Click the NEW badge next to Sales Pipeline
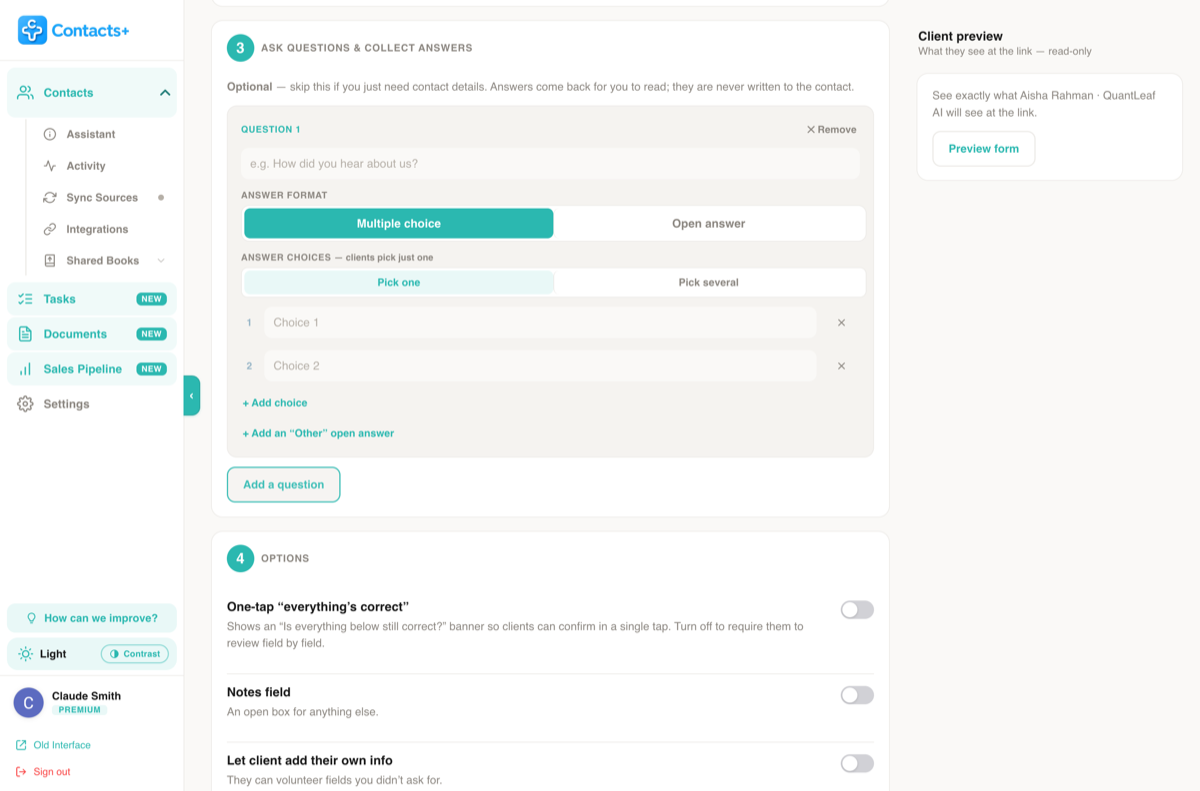 tap(151, 369)
